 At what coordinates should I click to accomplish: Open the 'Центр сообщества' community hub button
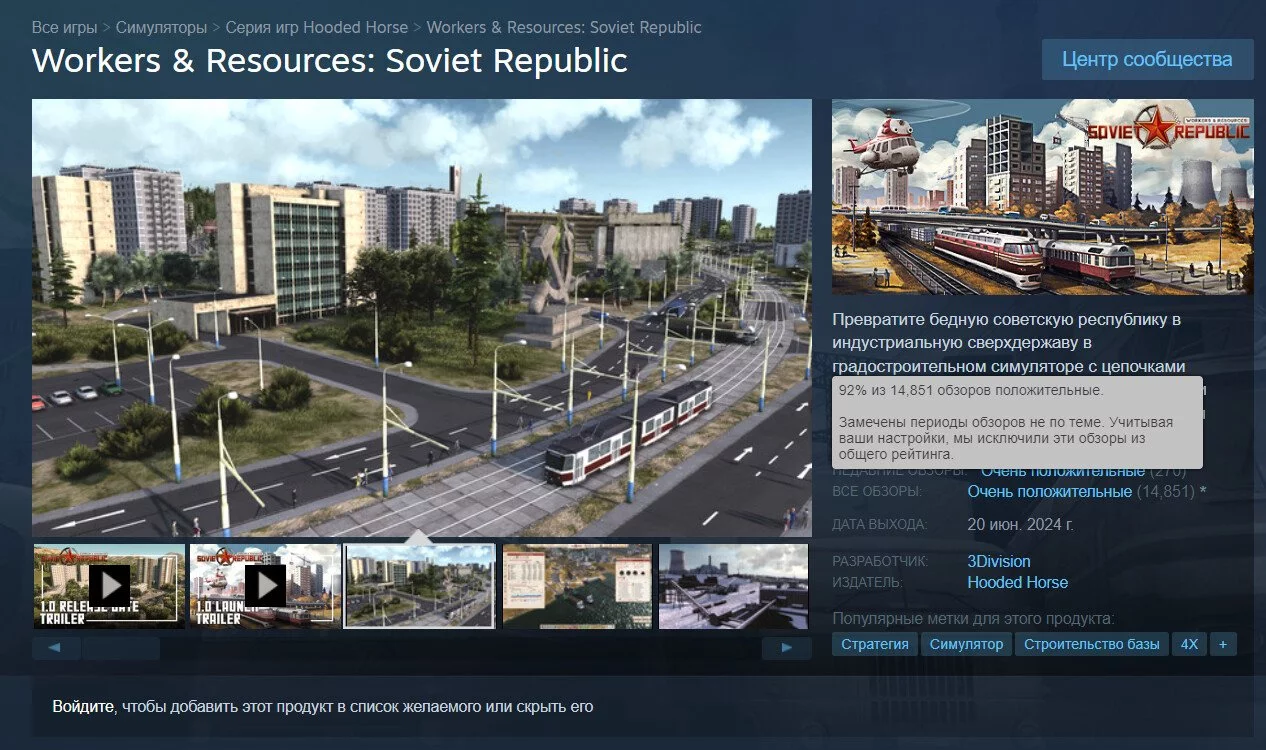point(1147,60)
